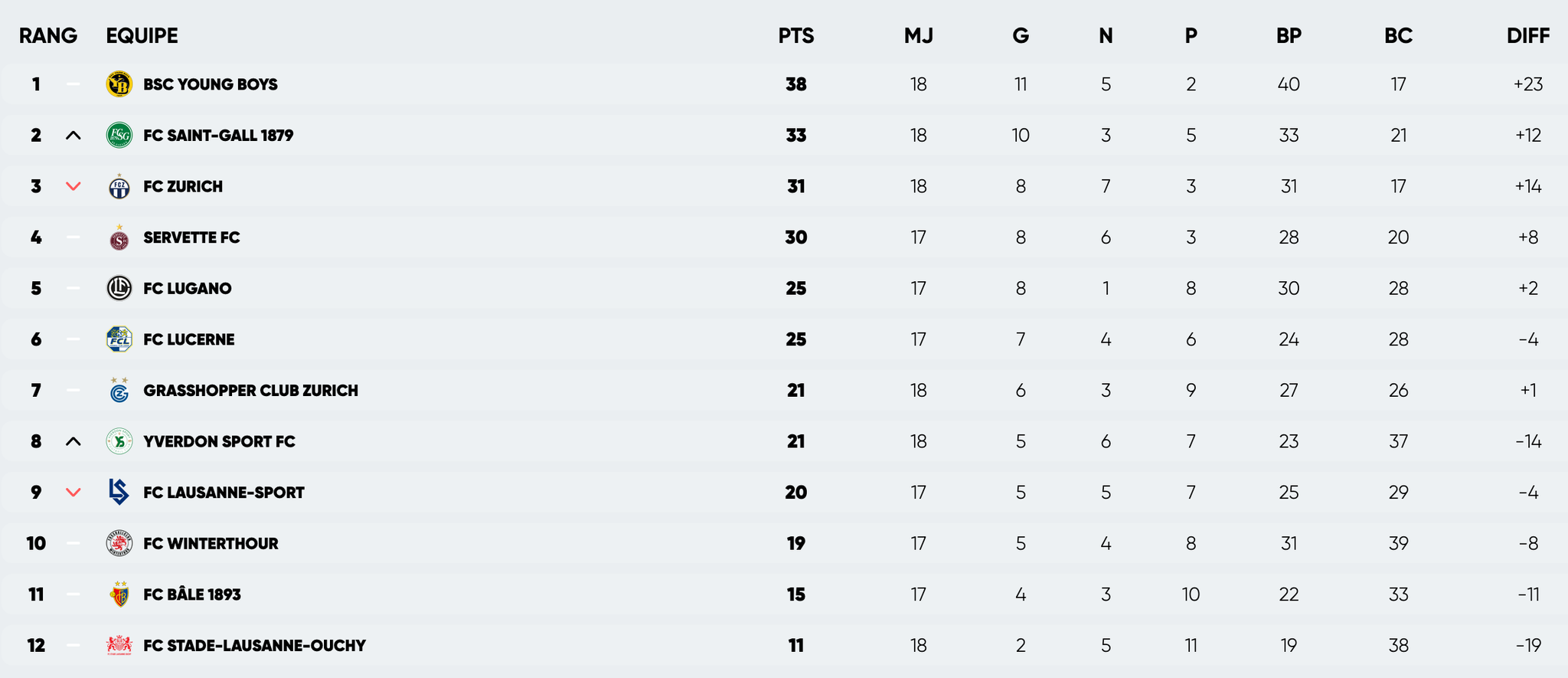The image size is (1568, 678).
Task: Open the Yverdon Sport FC team link
Action: [x=219, y=441]
